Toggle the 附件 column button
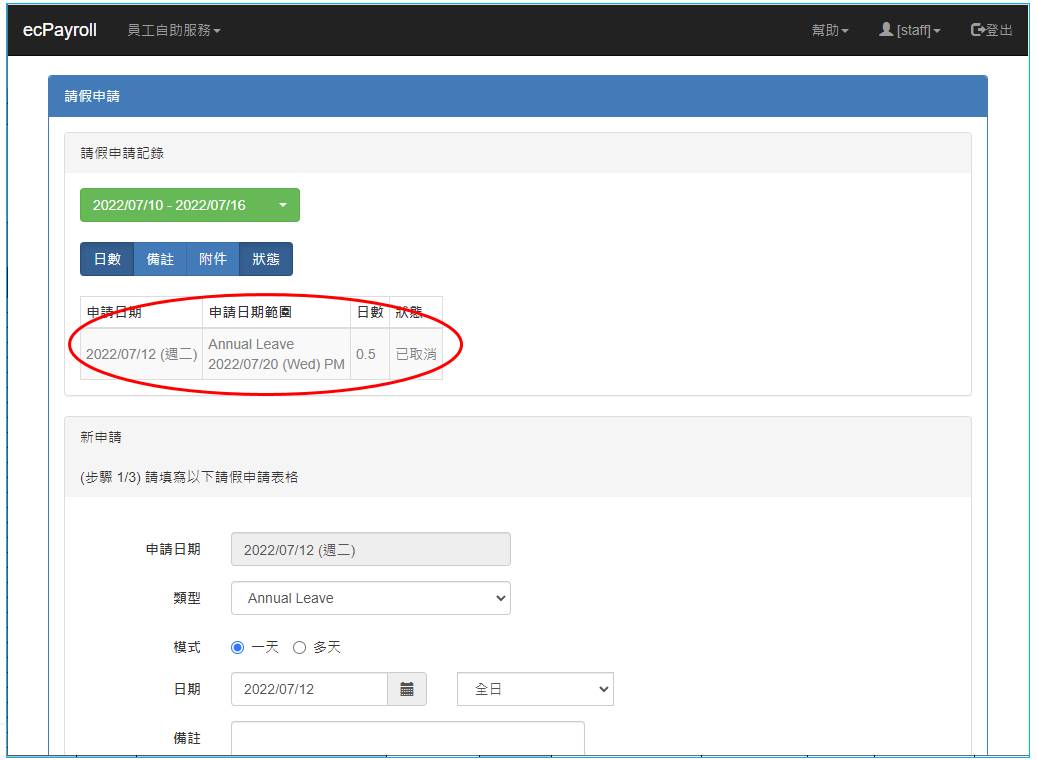This screenshot has width=1037, height=761. 213,259
